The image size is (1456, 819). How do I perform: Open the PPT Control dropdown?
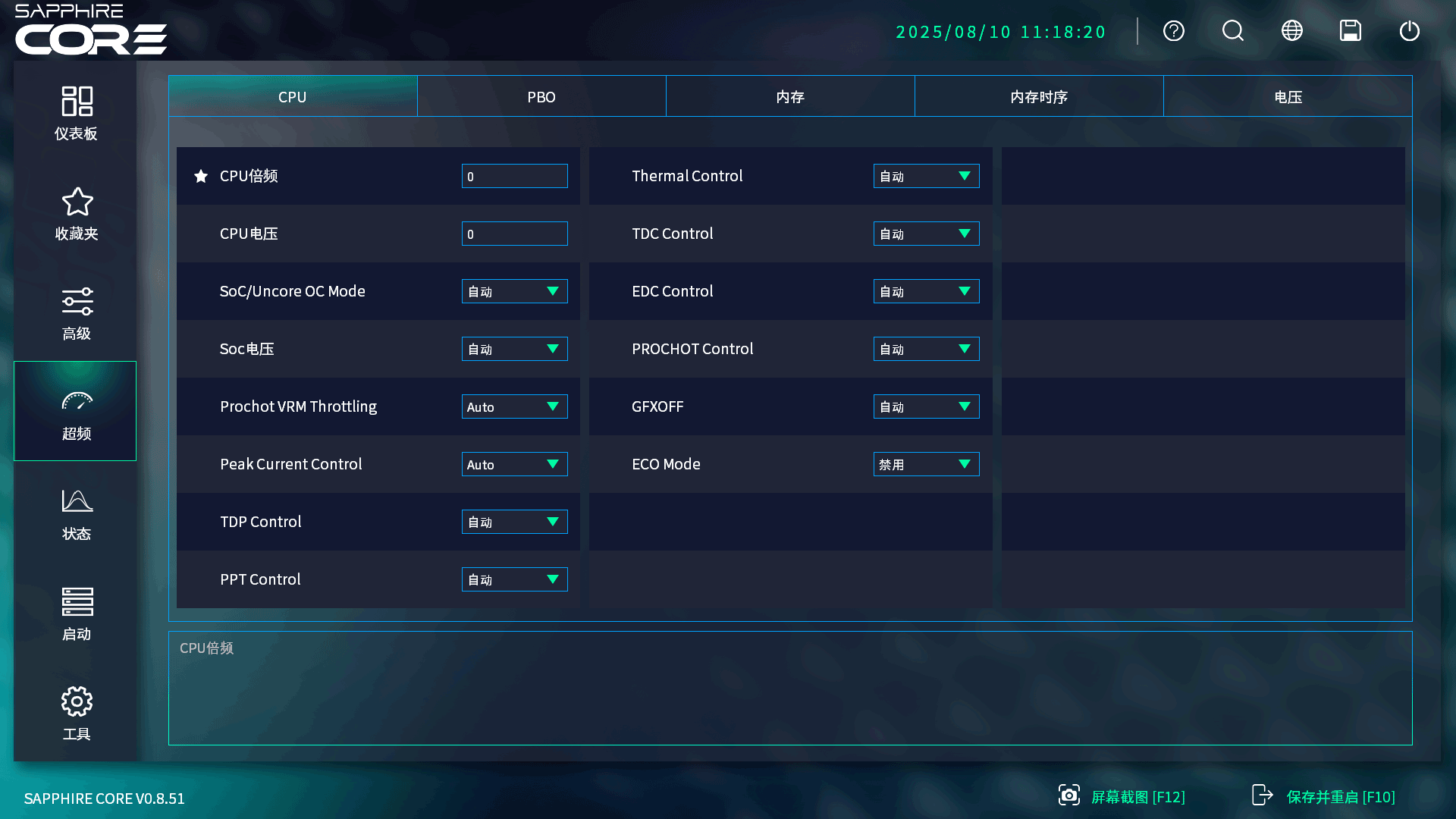coord(515,579)
